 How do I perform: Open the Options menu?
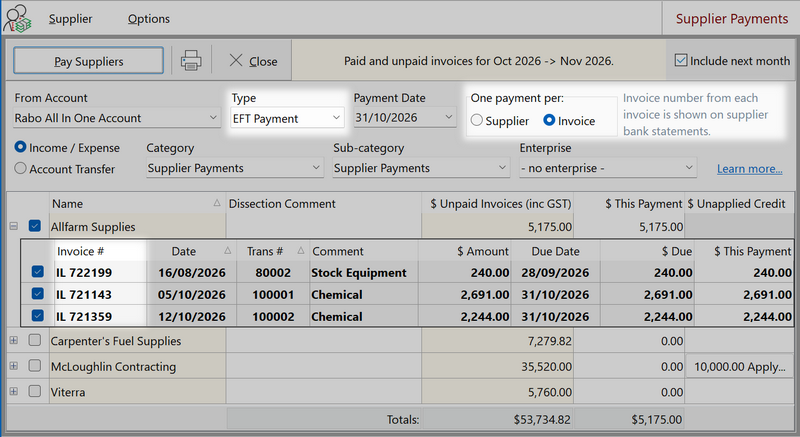click(x=148, y=19)
